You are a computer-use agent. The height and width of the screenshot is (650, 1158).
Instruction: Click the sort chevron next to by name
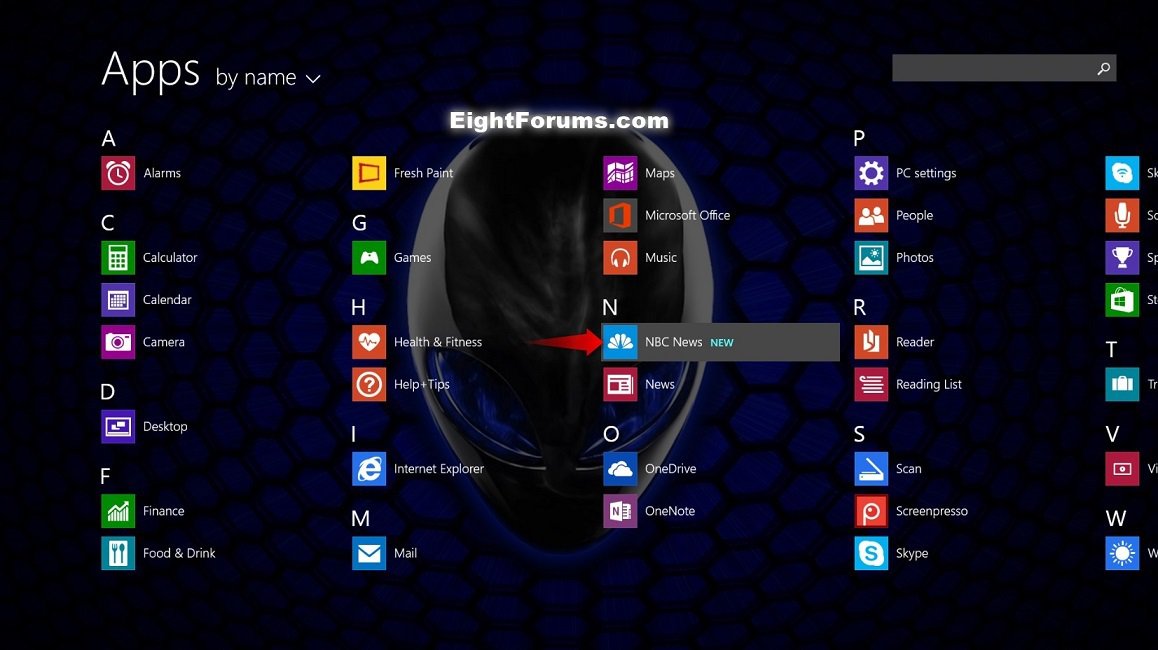click(x=313, y=79)
